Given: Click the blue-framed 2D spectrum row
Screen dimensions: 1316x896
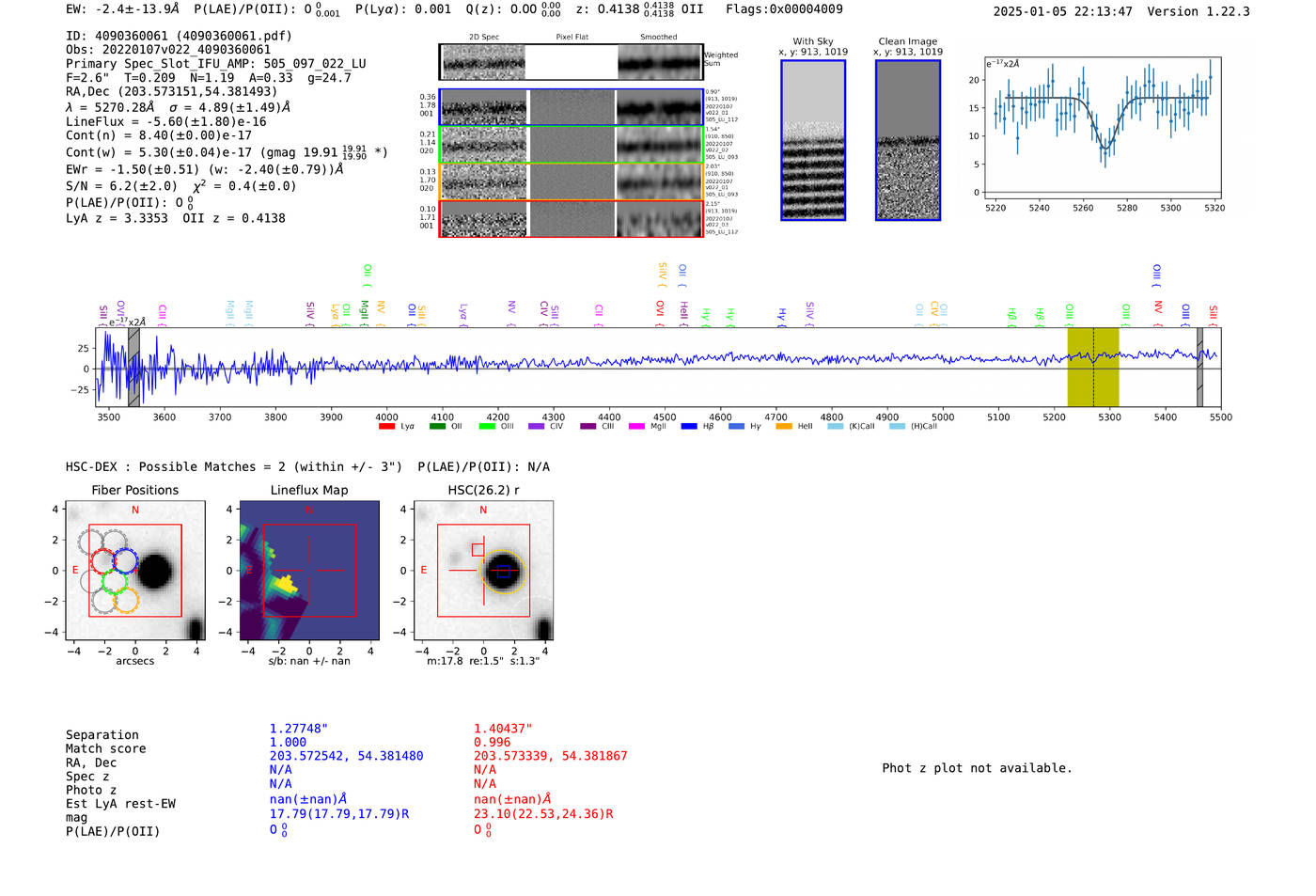Looking at the screenshot, I should click(x=572, y=107).
